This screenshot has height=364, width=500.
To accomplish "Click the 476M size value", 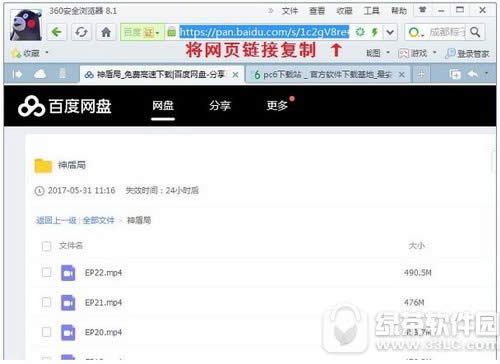I will point(414,303).
